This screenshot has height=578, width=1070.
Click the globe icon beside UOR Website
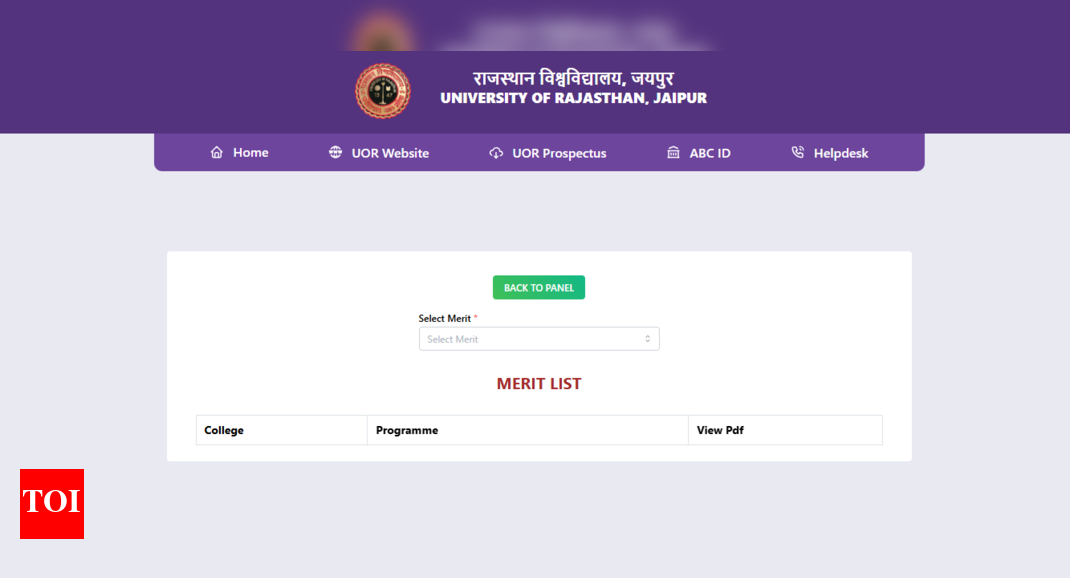[x=335, y=153]
